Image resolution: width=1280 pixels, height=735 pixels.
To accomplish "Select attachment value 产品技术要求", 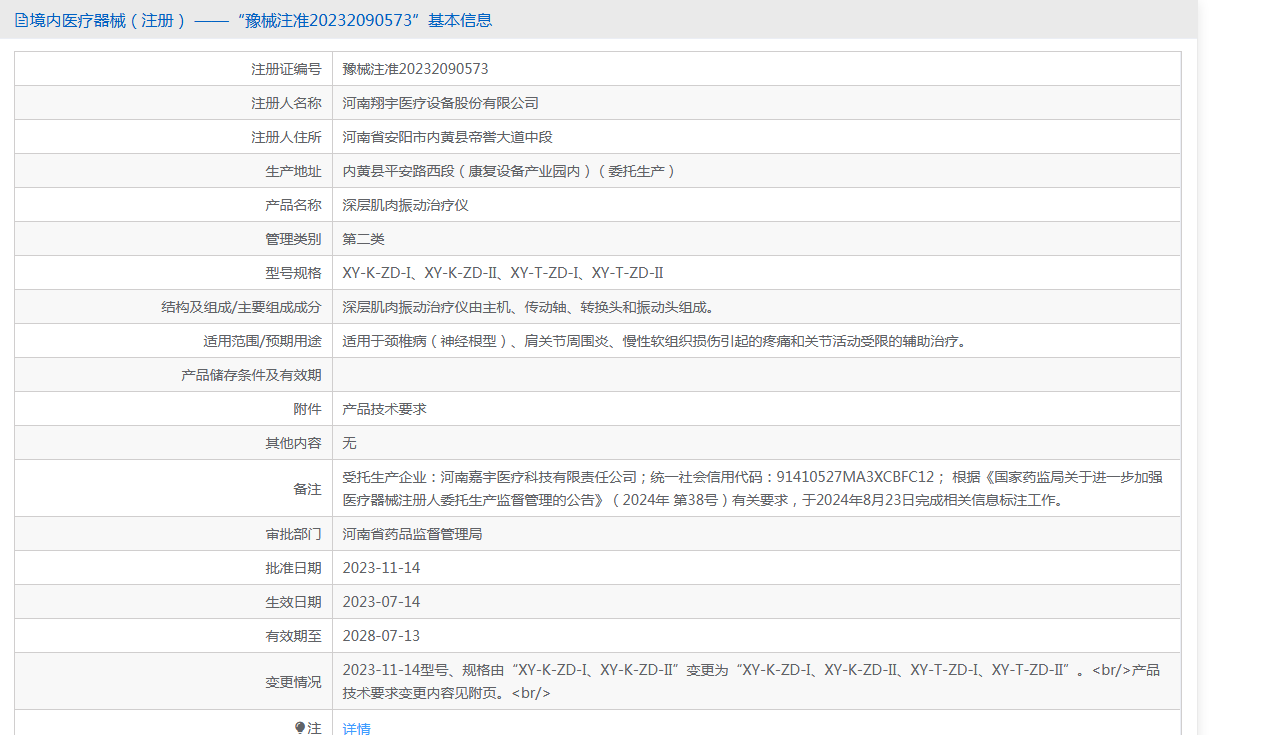I will (385, 409).
